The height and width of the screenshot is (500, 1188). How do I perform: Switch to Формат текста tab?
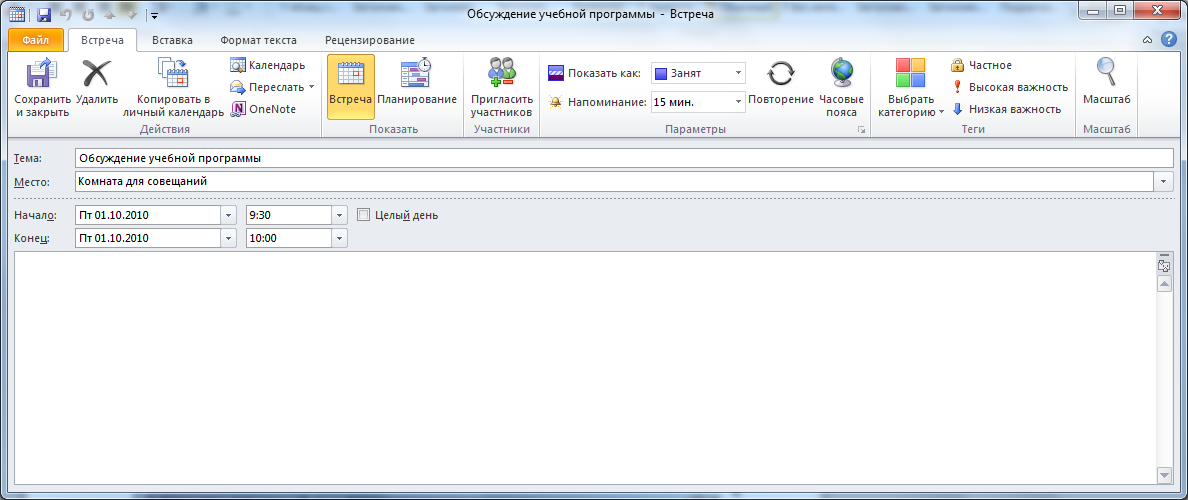[x=258, y=40]
